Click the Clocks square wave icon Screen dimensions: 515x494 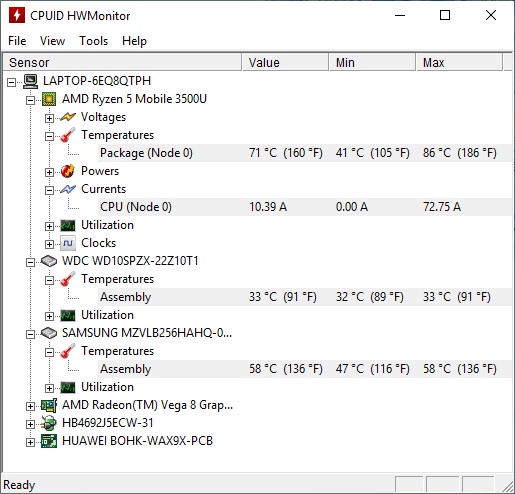click(x=68, y=243)
